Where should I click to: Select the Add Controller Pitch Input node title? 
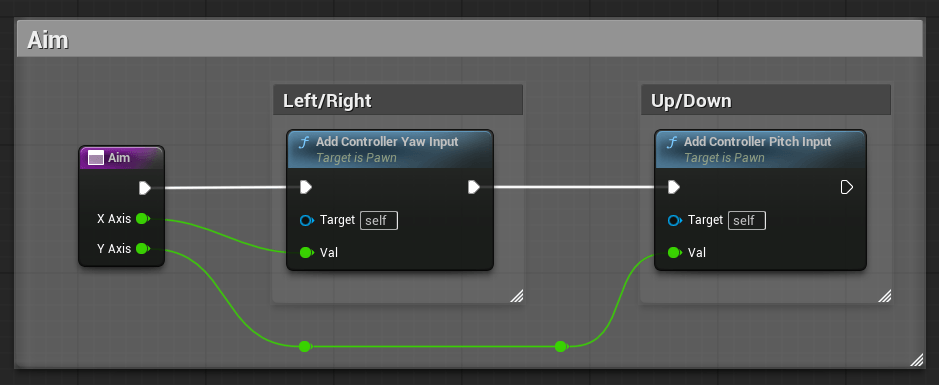click(758, 142)
